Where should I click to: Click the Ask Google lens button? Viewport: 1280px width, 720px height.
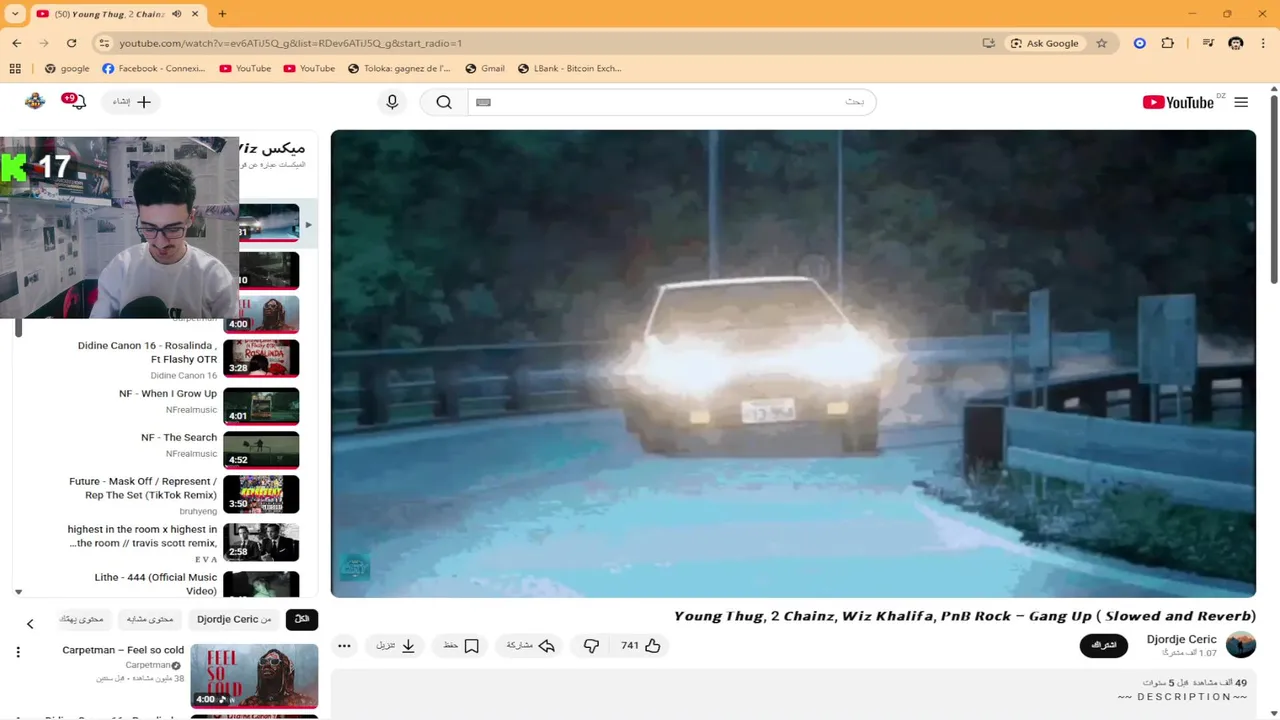[1045, 43]
